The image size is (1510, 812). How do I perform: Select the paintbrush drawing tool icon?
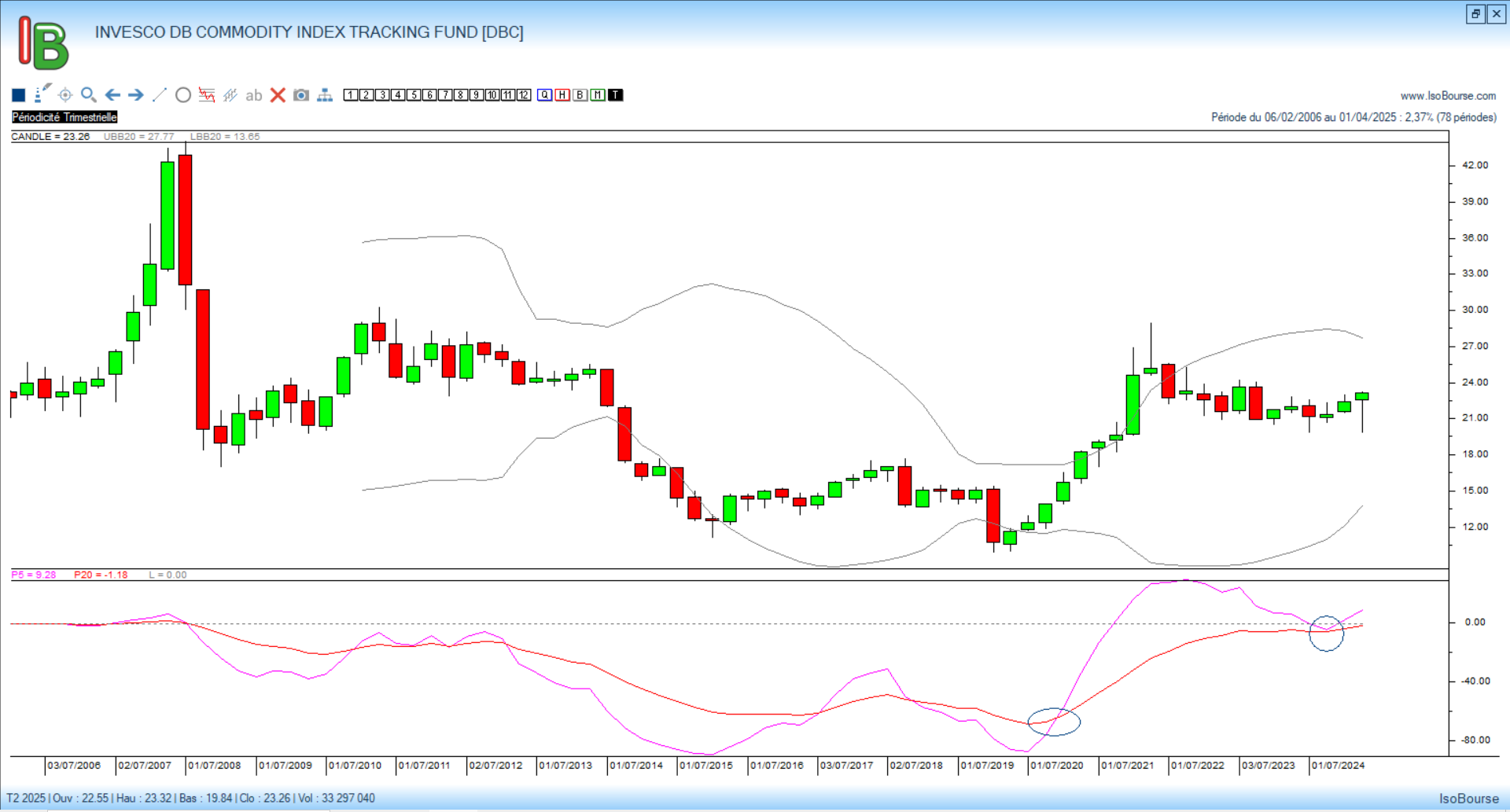pyautogui.click(x=42, y=94)
